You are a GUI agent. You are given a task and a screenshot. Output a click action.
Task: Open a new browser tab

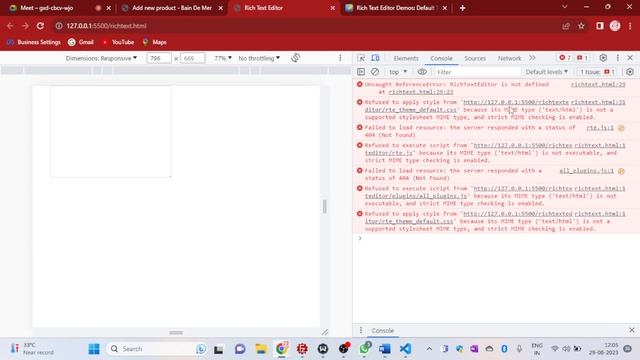[x=462, y=8]
